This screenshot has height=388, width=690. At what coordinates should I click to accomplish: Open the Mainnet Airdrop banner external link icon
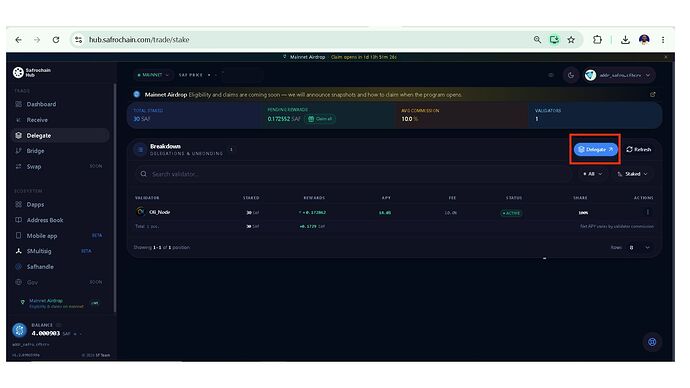[653, 95]
